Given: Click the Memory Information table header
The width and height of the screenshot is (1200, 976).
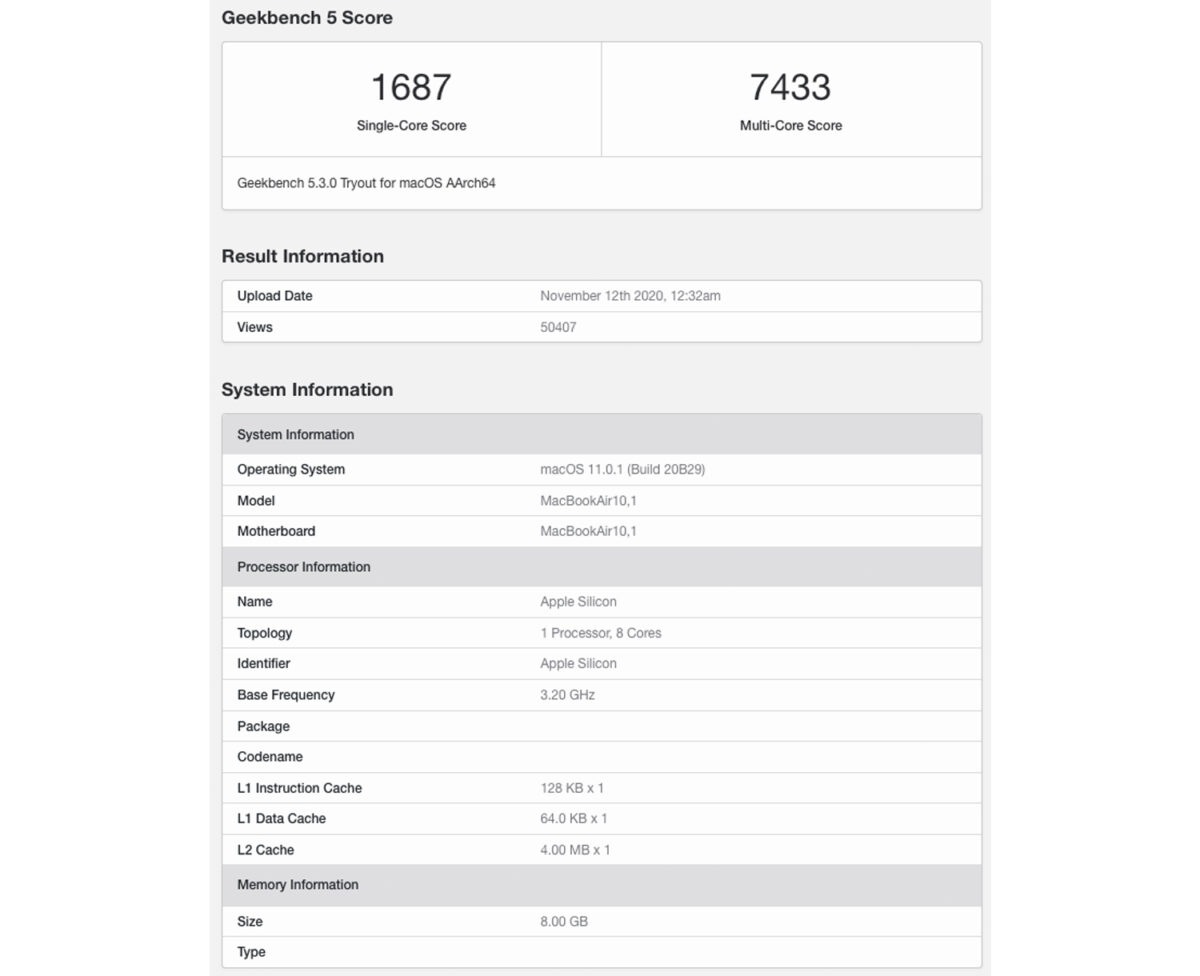Looking at the screenshot, I should click(x=602, y=885).
